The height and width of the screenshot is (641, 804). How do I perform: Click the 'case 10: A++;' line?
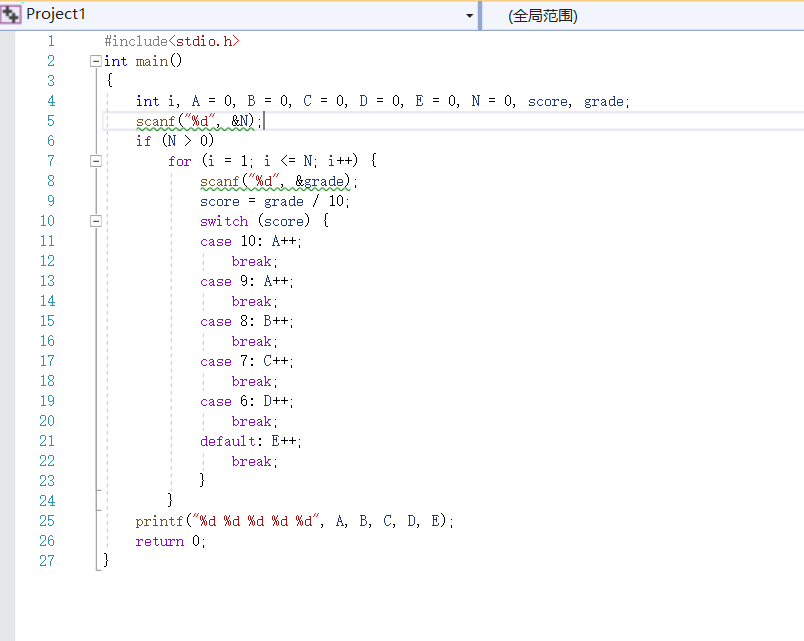(x=250, y=241)
